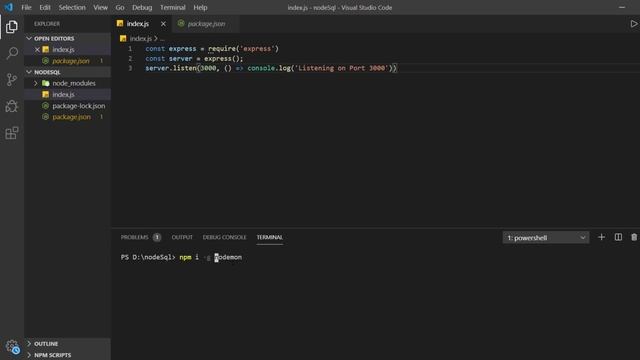This screenshot has width=640, height=360.
Task: Kill the terminal with trash icon
Action: pyautogui.click(x=634, y=237)
